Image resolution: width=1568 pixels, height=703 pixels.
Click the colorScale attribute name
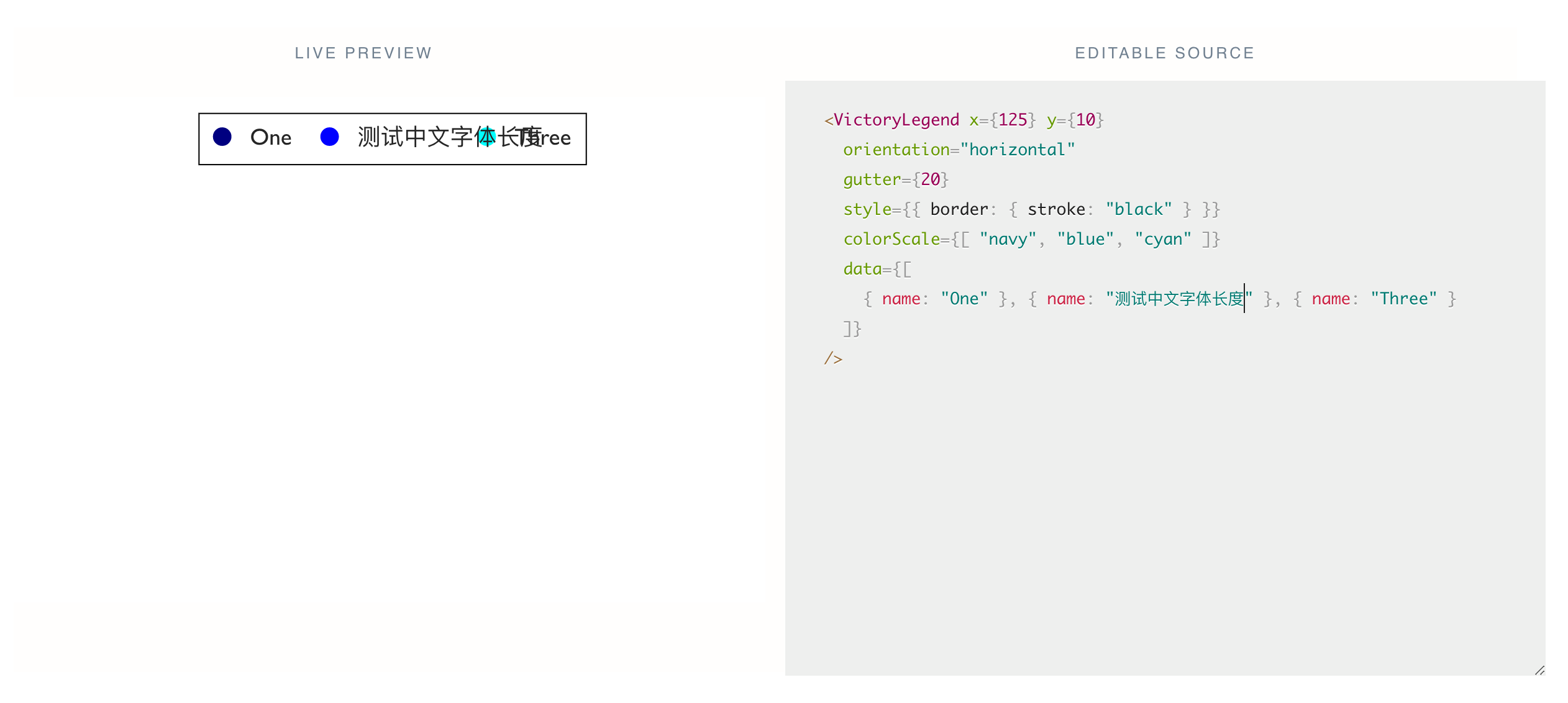point(890,238)
